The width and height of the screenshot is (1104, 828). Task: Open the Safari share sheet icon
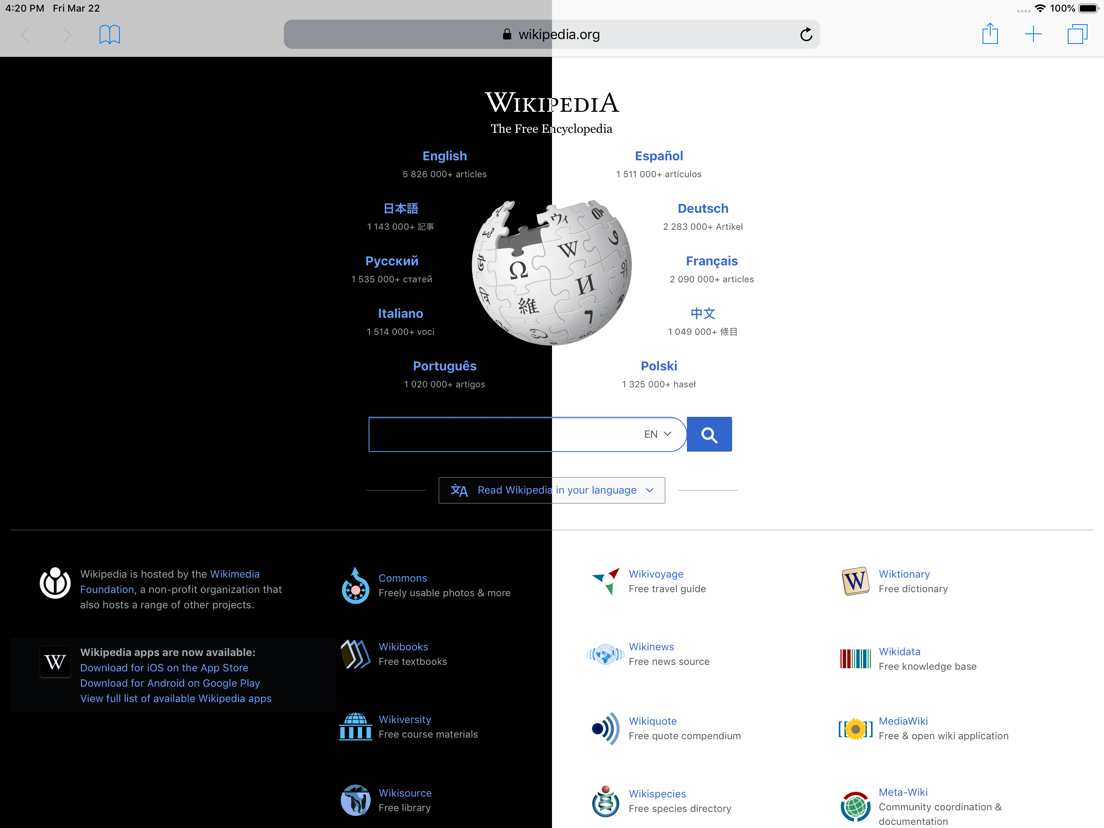[x=990, y=33]
